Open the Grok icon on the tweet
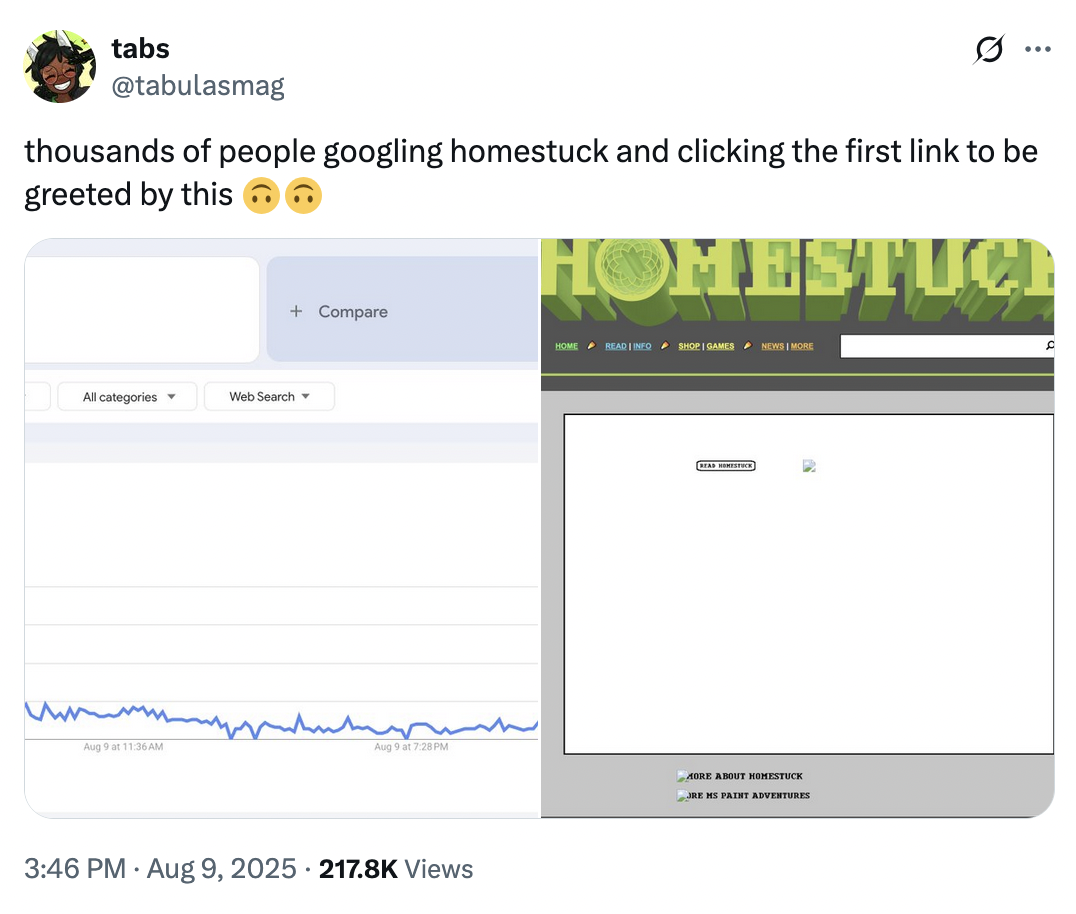Image resolution: width=1076 pixels, height=914 pixels. [x=989, y=50]
